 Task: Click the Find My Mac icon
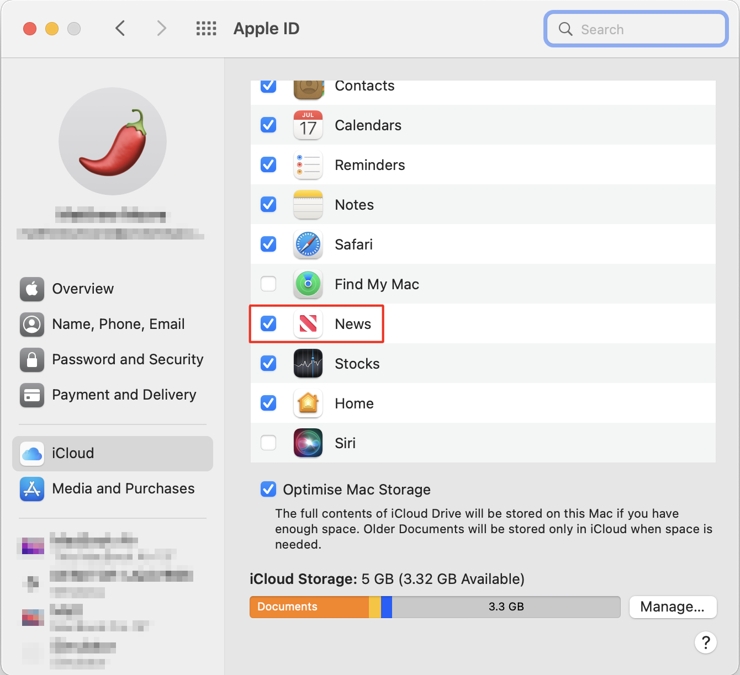point(308,284)
